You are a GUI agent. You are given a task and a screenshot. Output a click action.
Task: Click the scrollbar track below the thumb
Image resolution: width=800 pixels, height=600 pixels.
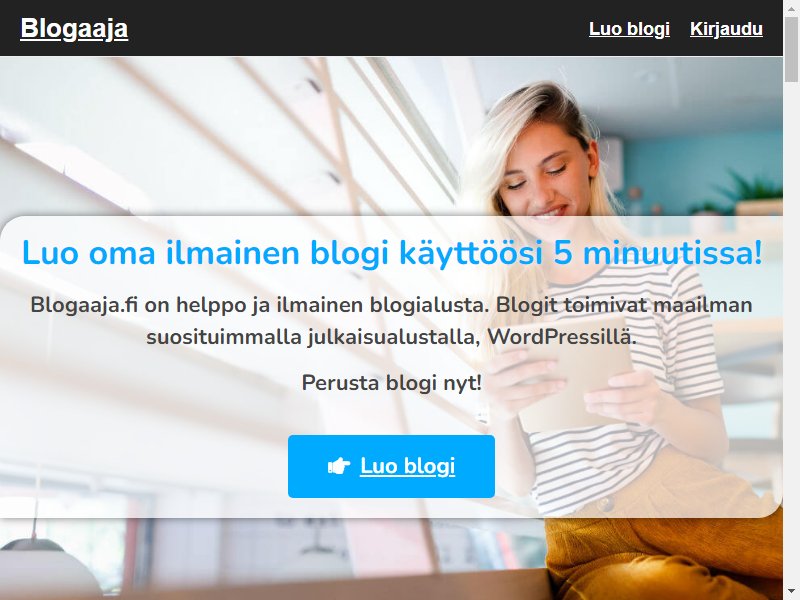791,332
